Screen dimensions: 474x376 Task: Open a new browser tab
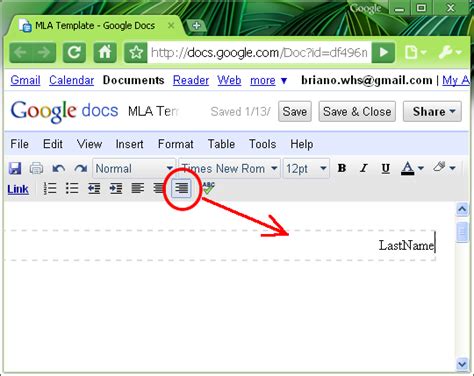[x=196, y=25]
